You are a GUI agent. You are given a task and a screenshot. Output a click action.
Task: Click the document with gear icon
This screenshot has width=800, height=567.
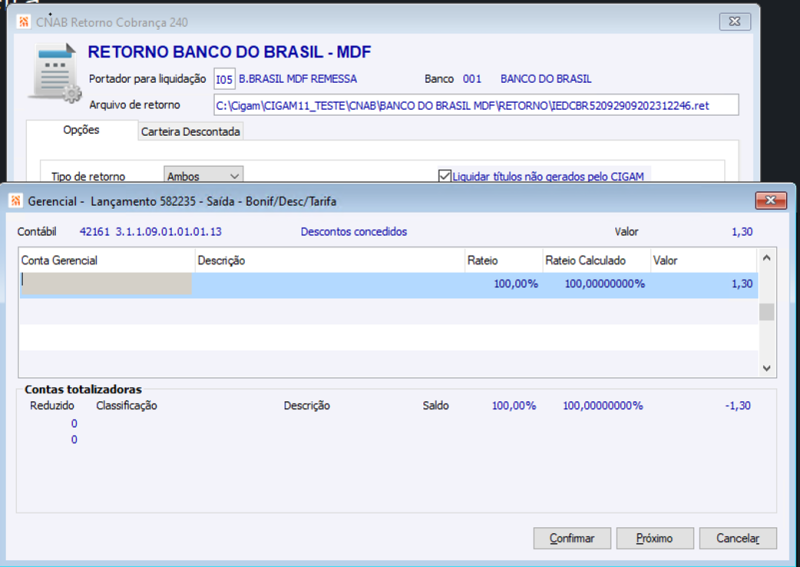55,74
